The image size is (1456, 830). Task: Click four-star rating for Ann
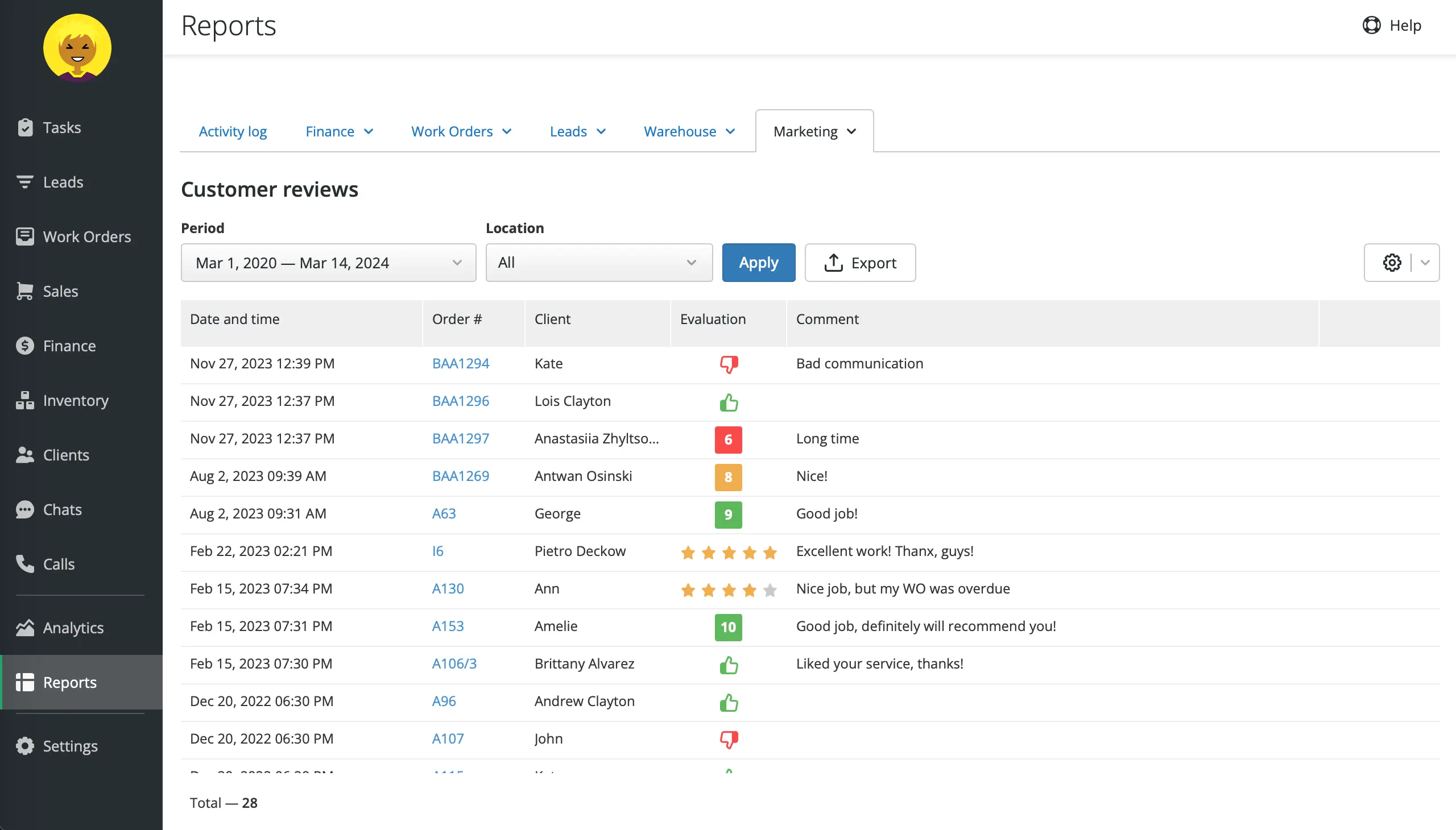click(x=729, y=590)
